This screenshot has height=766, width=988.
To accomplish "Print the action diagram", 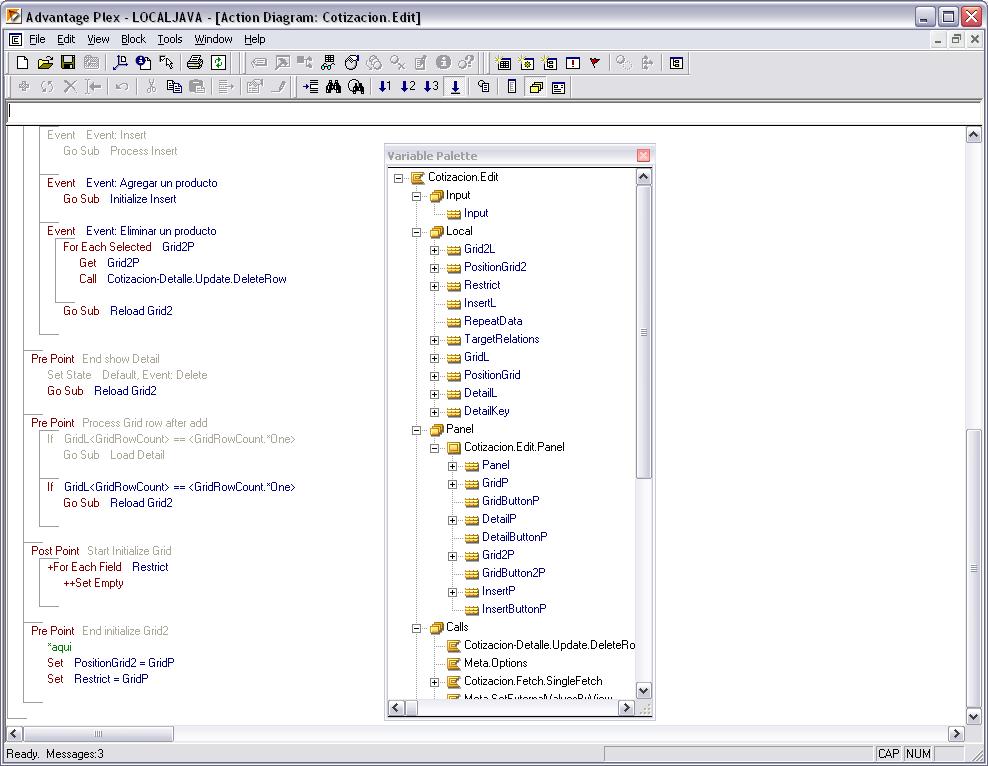I will [195, 62].
